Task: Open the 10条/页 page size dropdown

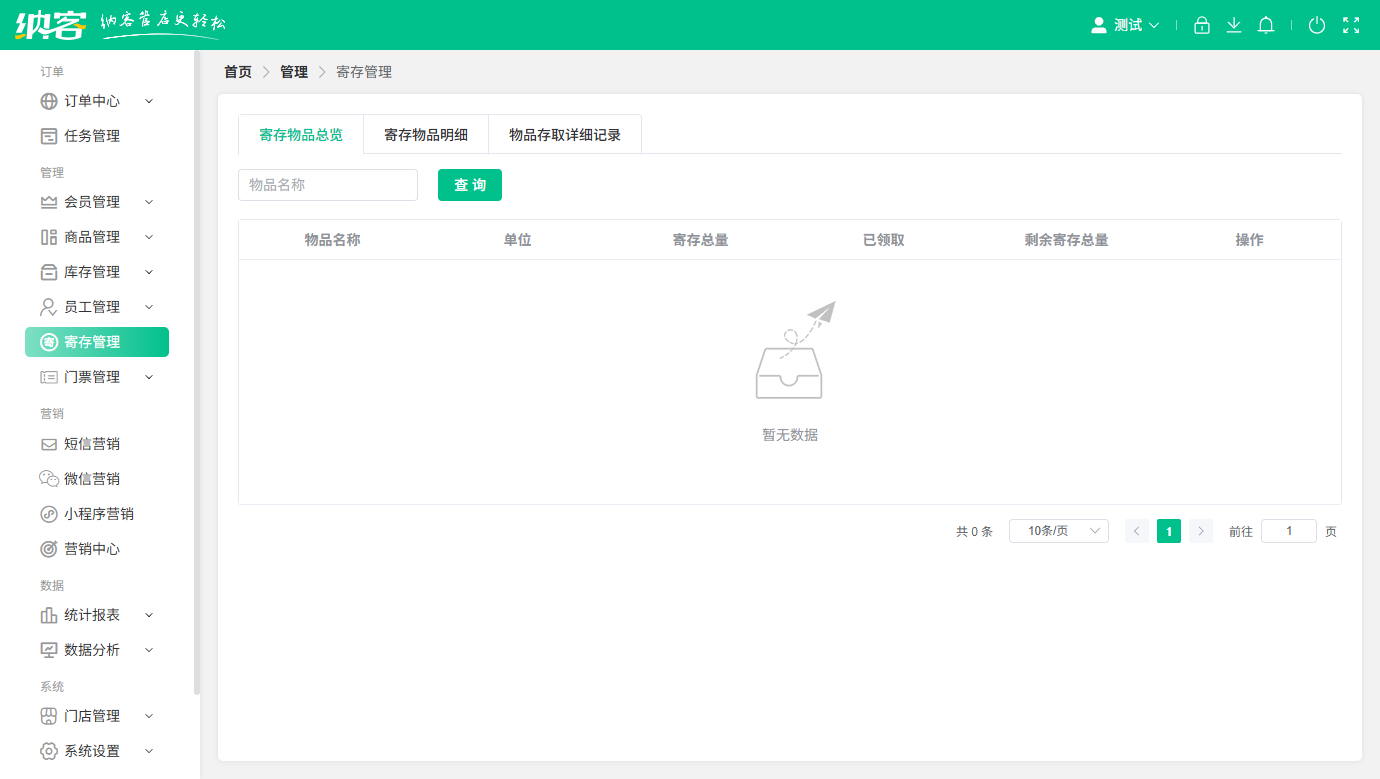Action: coord(1059,531)
